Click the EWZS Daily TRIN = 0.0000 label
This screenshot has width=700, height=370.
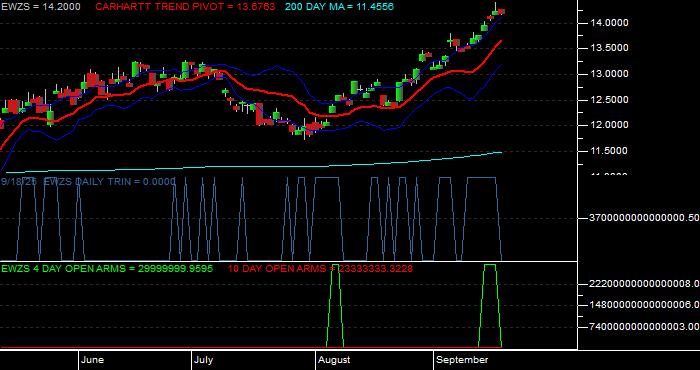pyautogui.click(x=88, y=181)
